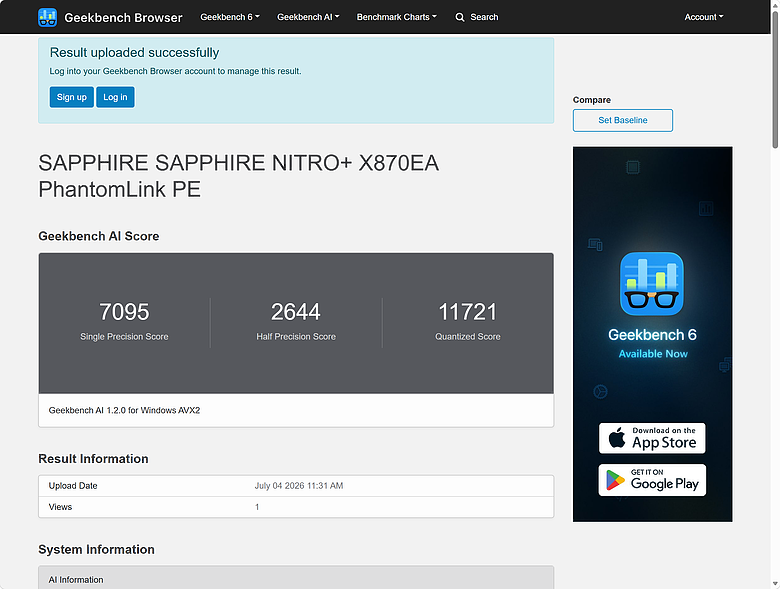The width and height of the screenshot is (780, 589).
Task: Click the Sign up button
Action: [72, 97]
